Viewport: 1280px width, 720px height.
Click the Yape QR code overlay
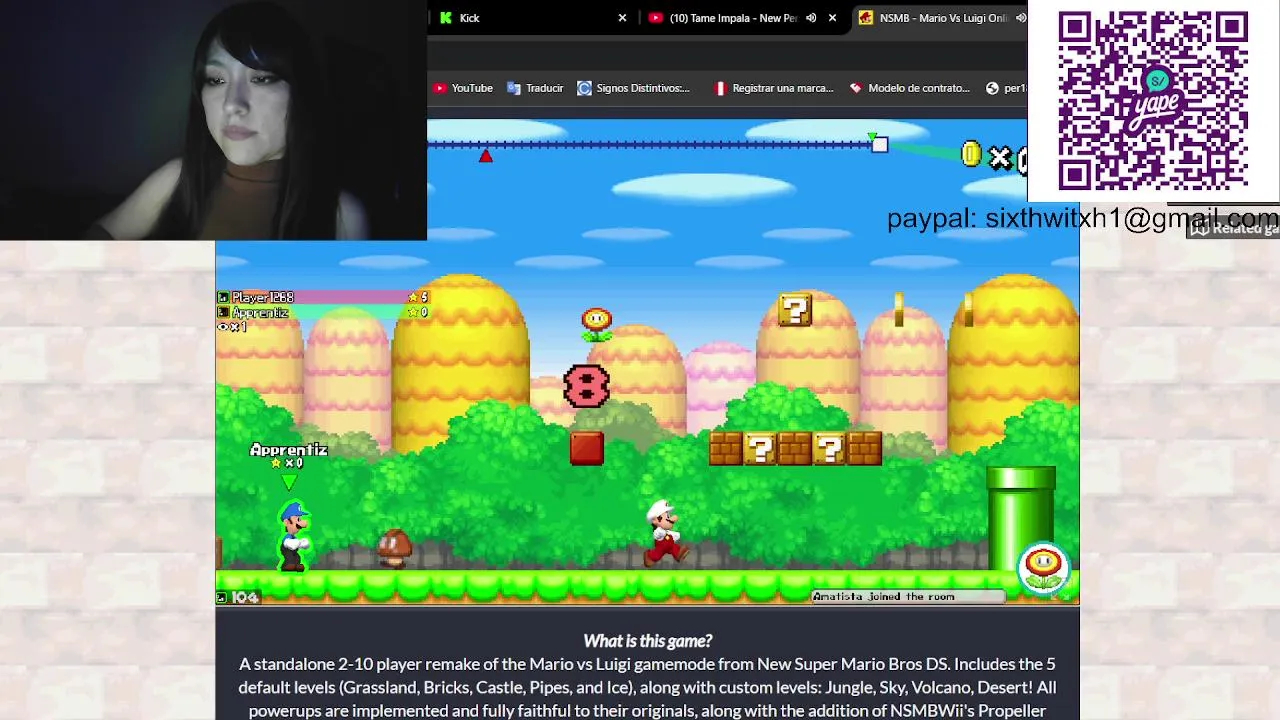pos(1153,100)
